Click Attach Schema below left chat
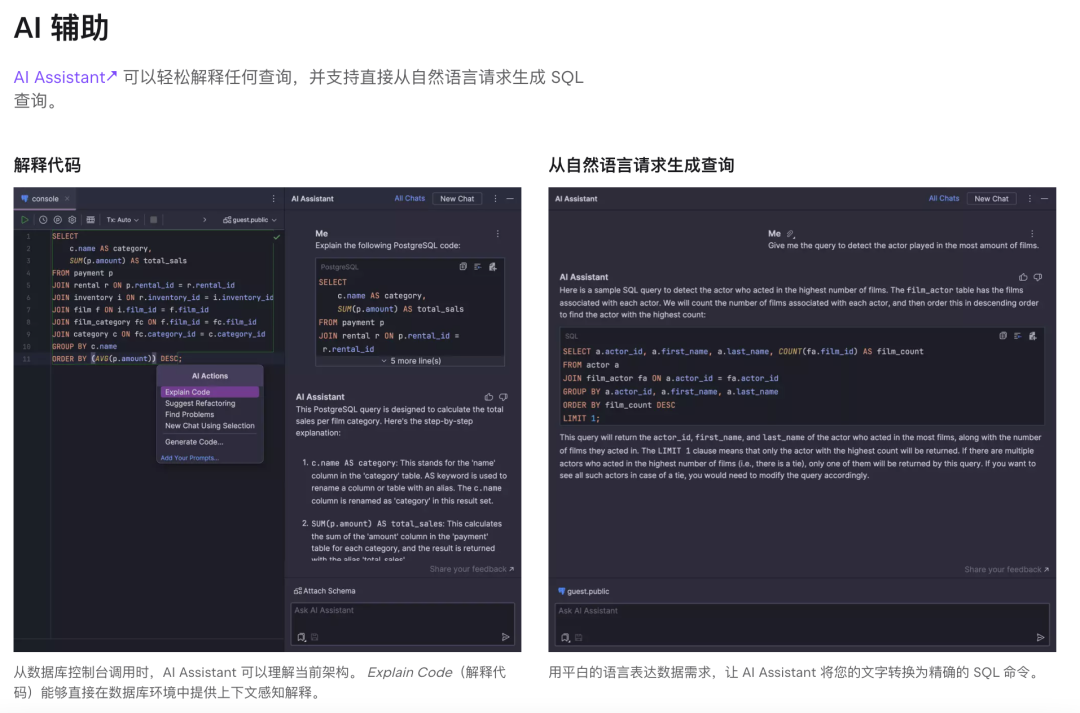This screenshot has height=713, width=1080. (x=324, y=591)
